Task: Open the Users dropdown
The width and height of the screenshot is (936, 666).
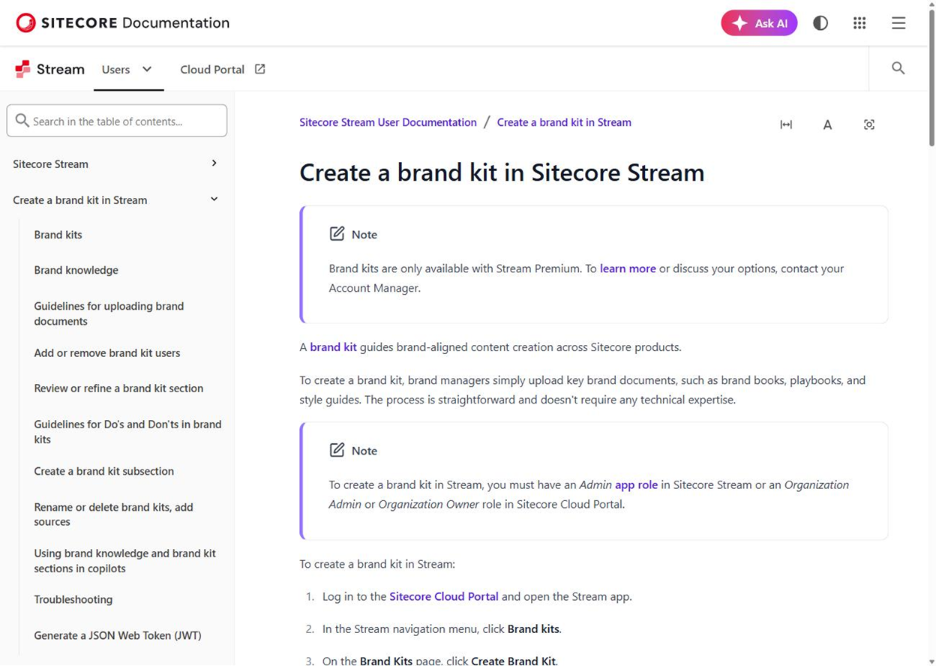Action: [x=128, y=70]
